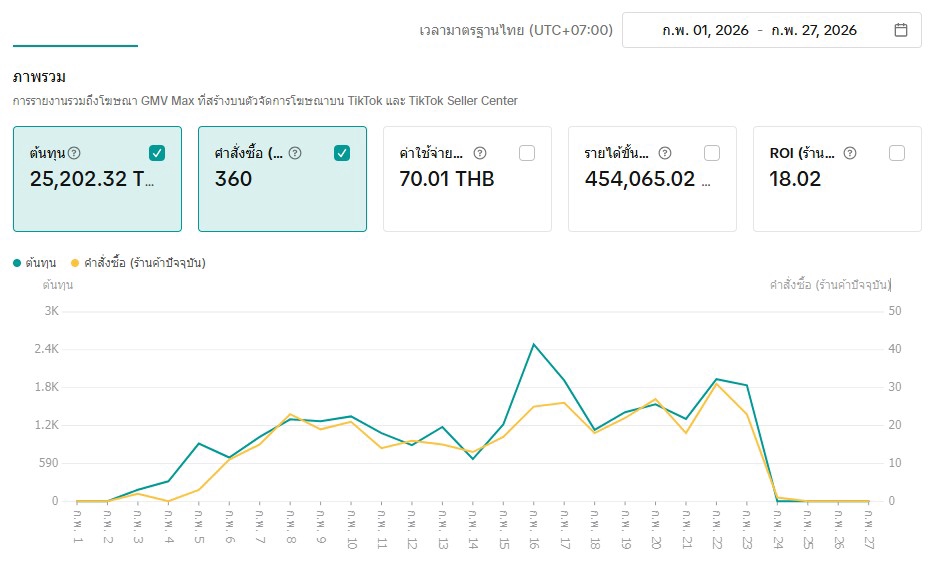Click yellow คำสั่งซื้อ legend dot

pyautogui.click(x=74, y=263)
